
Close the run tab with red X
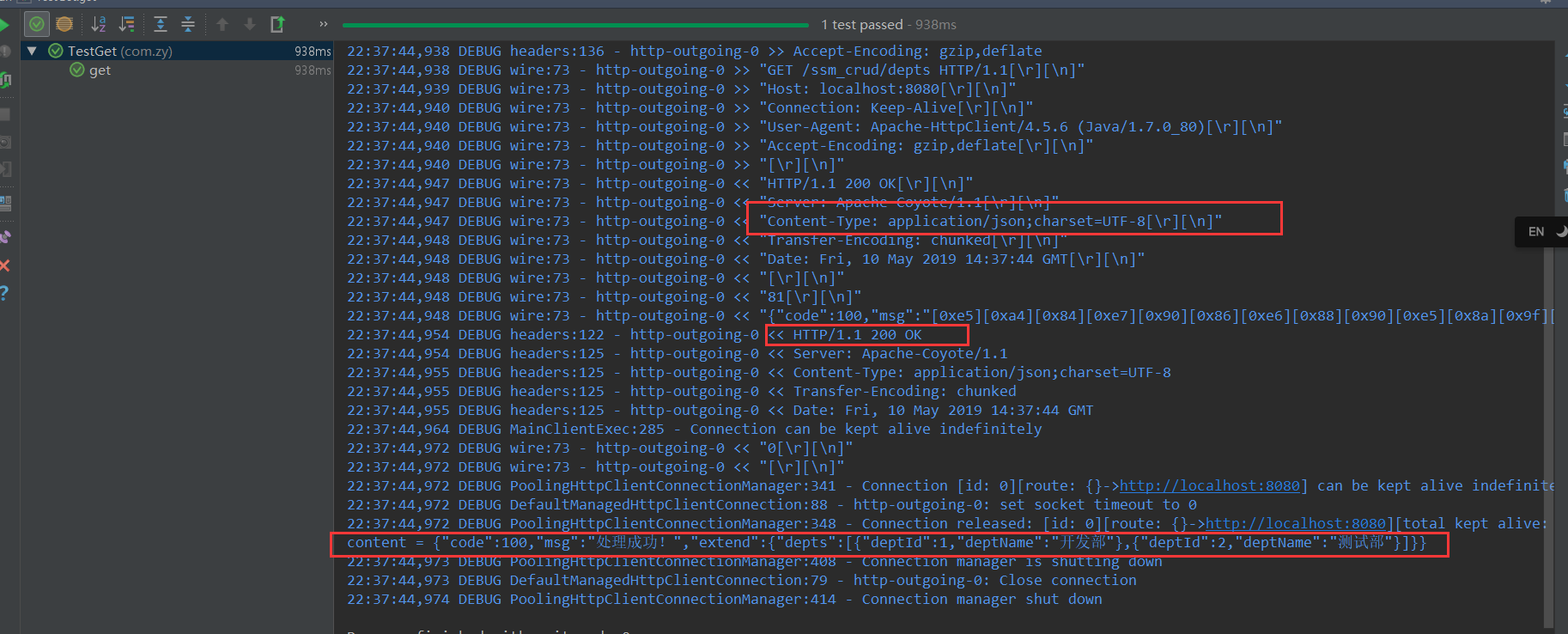coord(4,265)
